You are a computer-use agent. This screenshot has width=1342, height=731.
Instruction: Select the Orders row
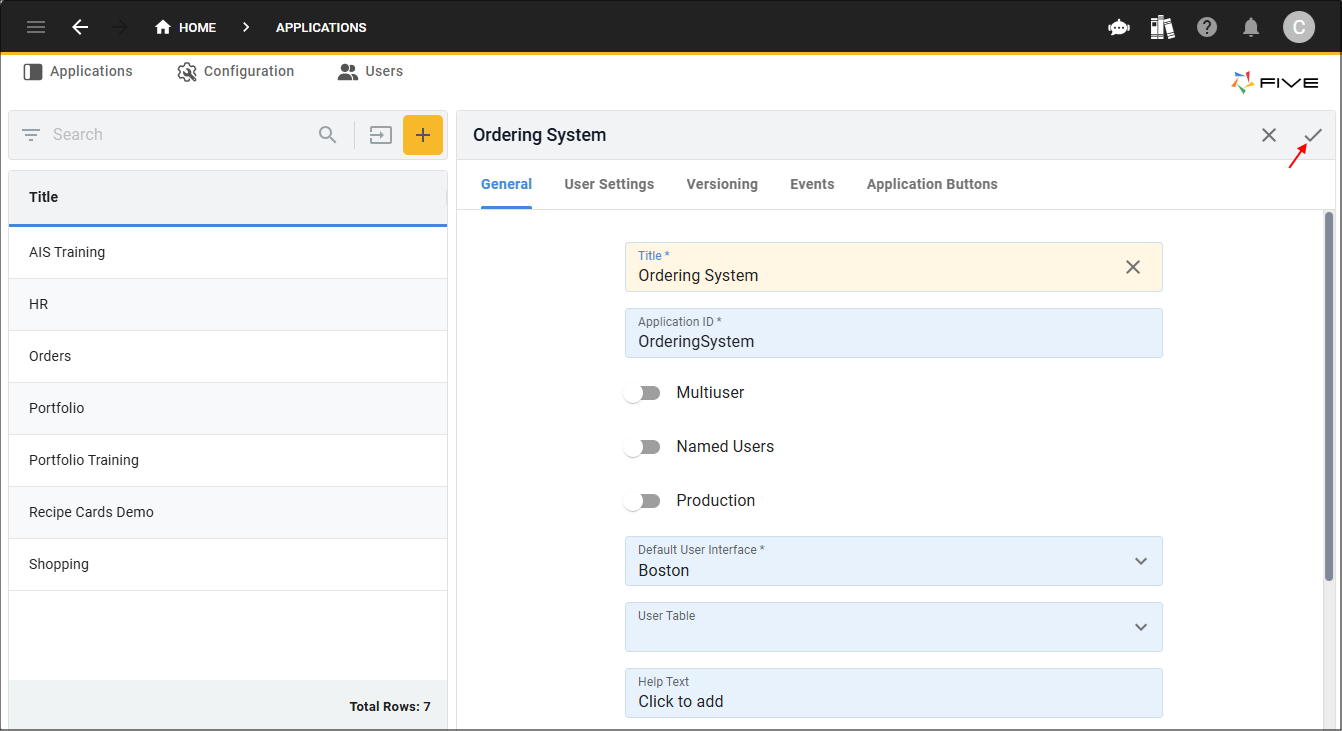coord(228,356)
